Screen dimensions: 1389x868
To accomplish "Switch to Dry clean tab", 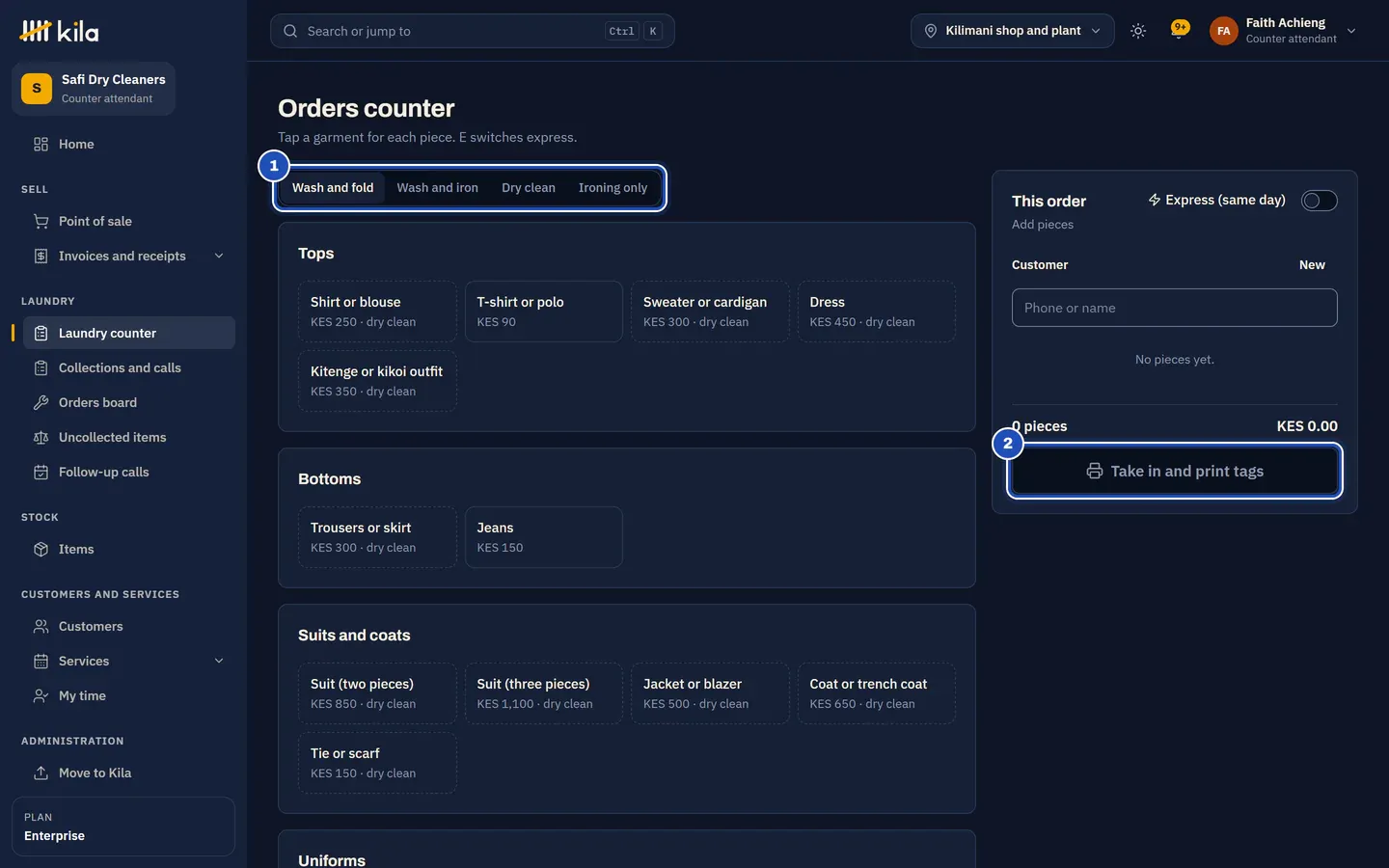I will (528, 188).
